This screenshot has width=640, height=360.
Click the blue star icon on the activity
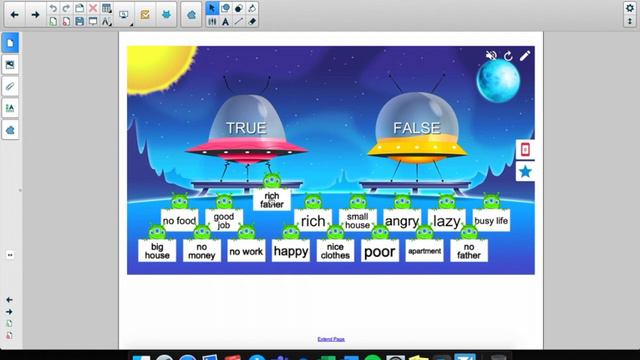pyautogui.click(x=525, y=172)
